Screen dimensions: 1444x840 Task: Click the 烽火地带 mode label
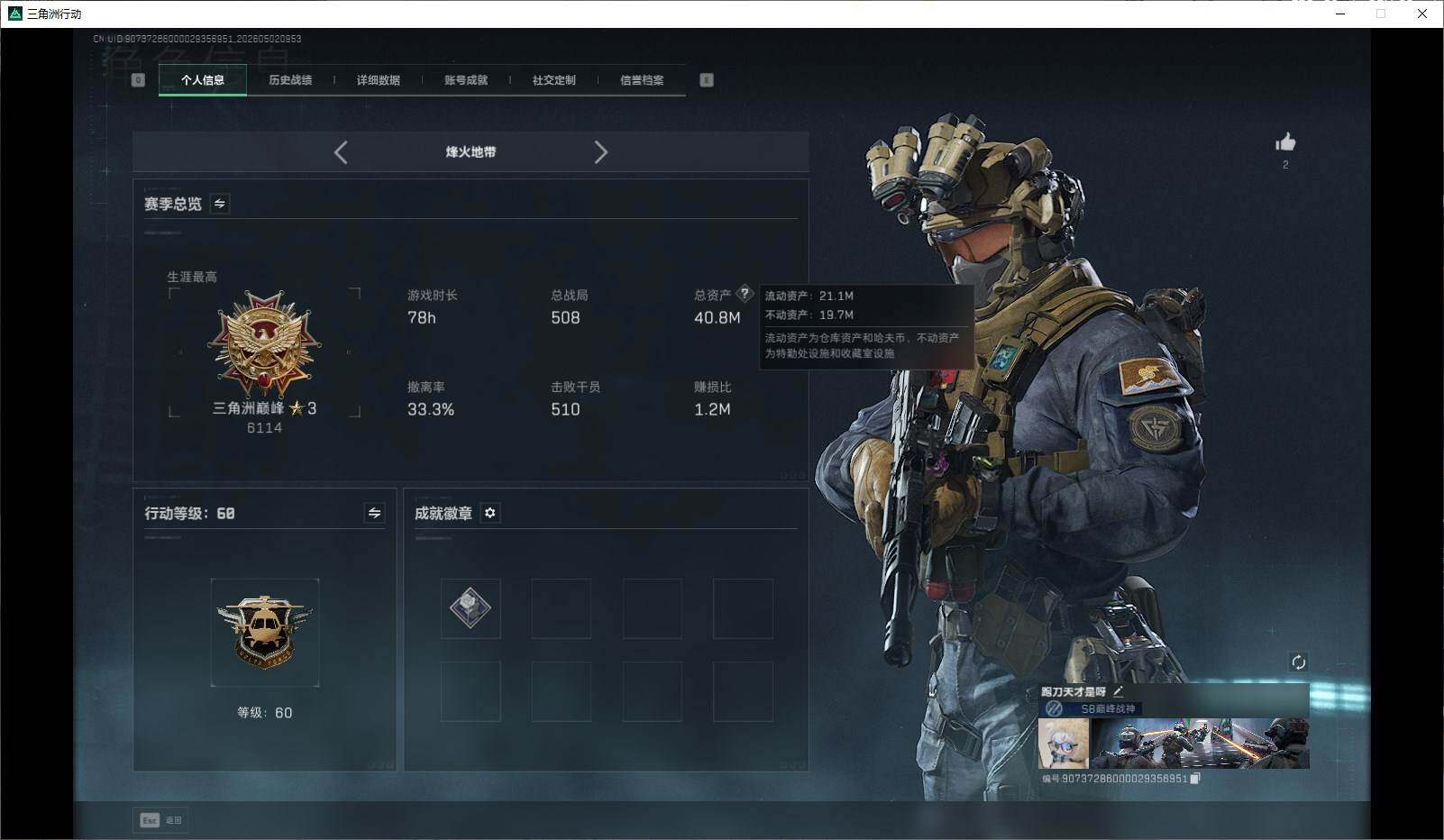tap(471, 152)
